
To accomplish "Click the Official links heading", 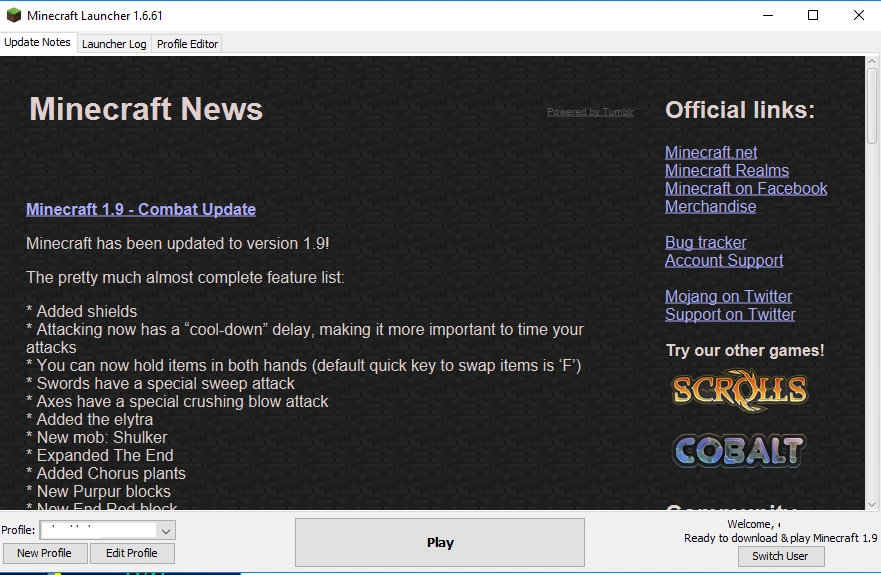I will coord(740,110).
